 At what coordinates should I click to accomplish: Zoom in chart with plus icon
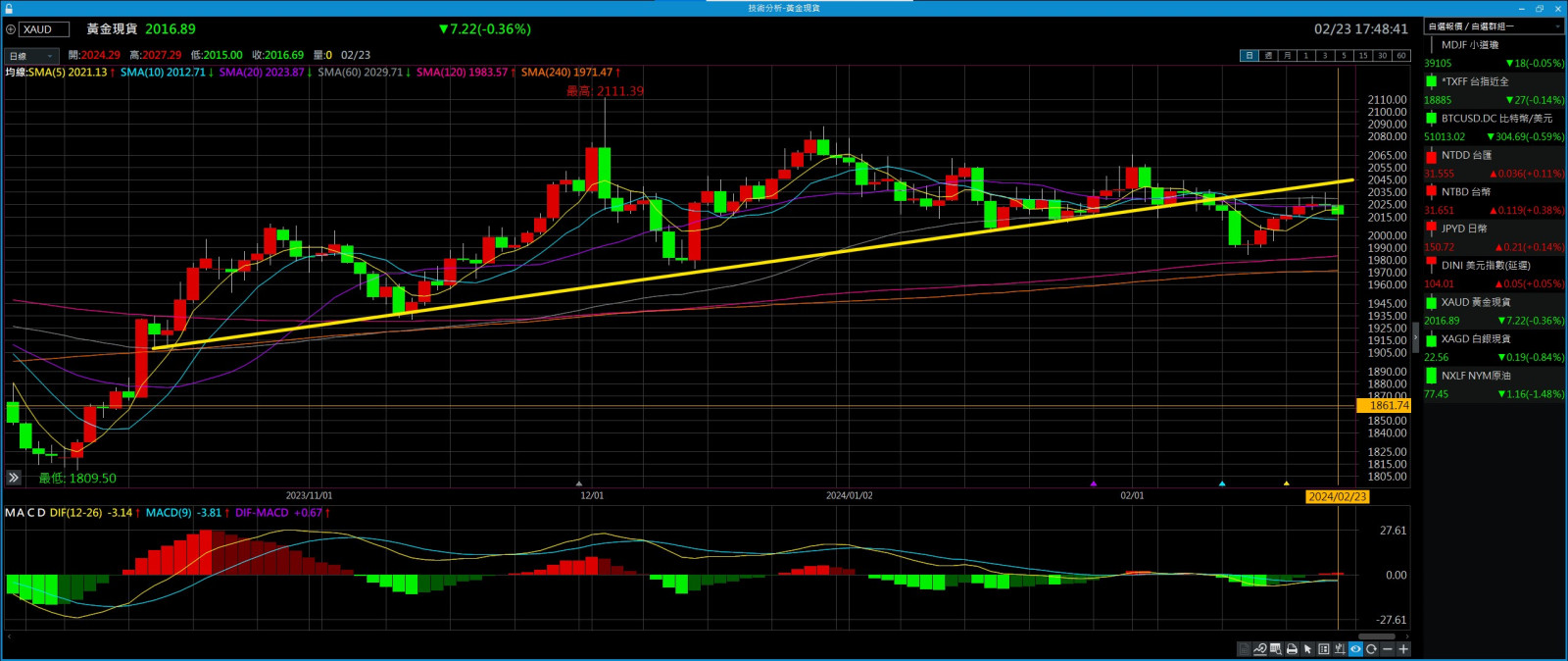(x=1403, y=649)
